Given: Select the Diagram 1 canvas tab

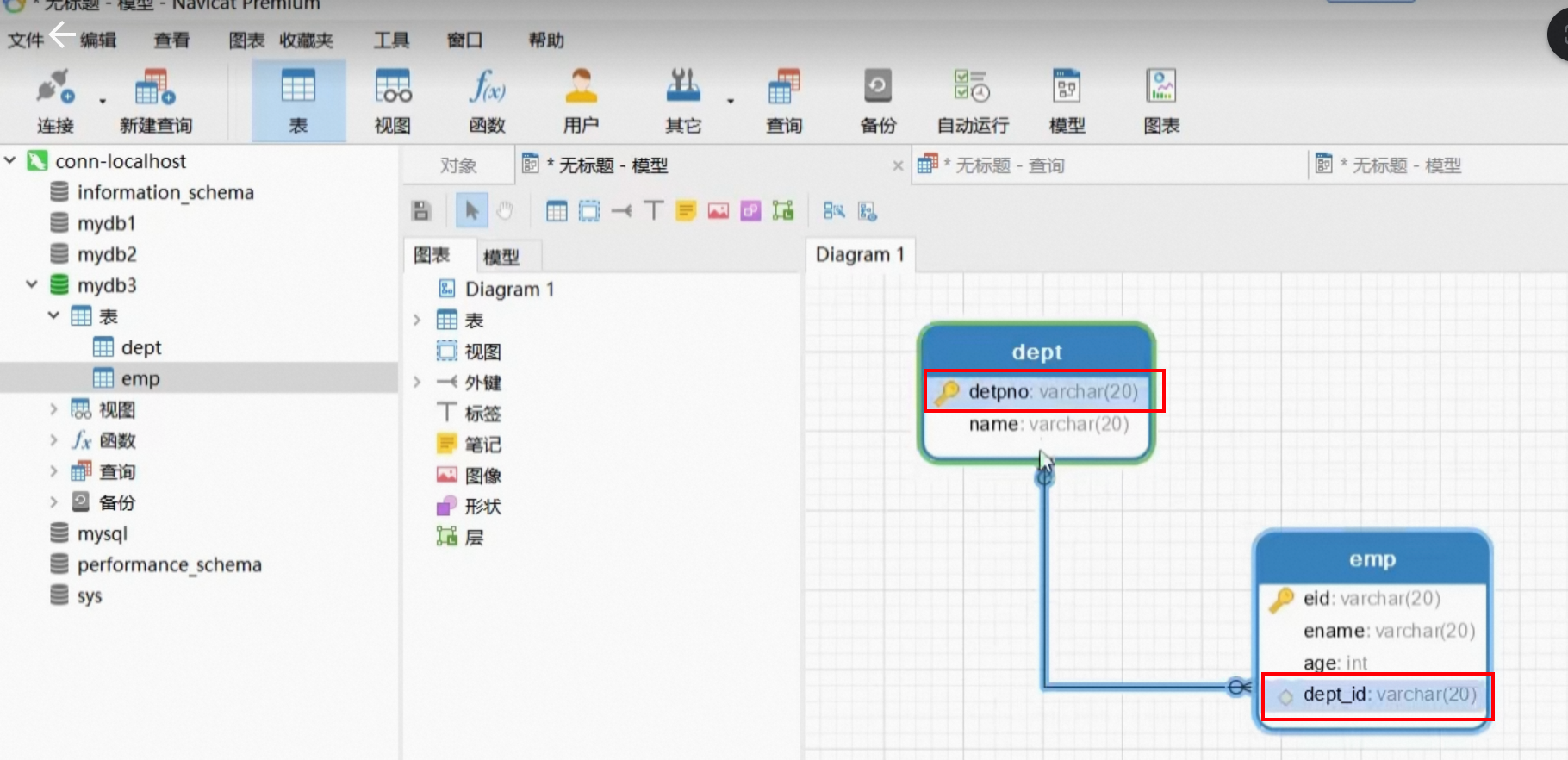Looking at the screenshot, I should click(860, 255).
